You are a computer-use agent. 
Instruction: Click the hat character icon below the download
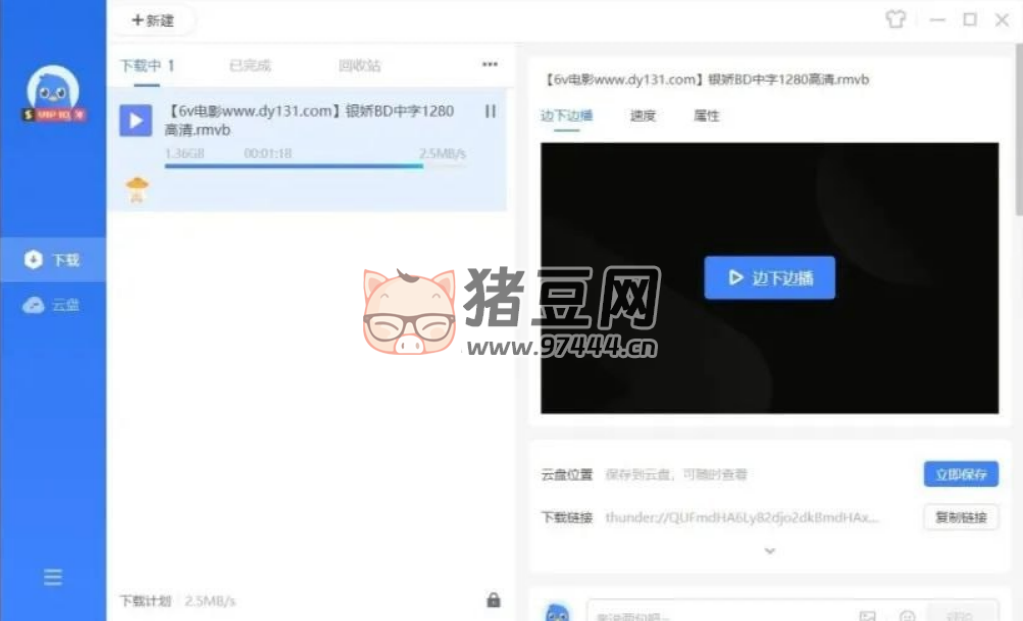pyautogui.click(x=137, y=188)
